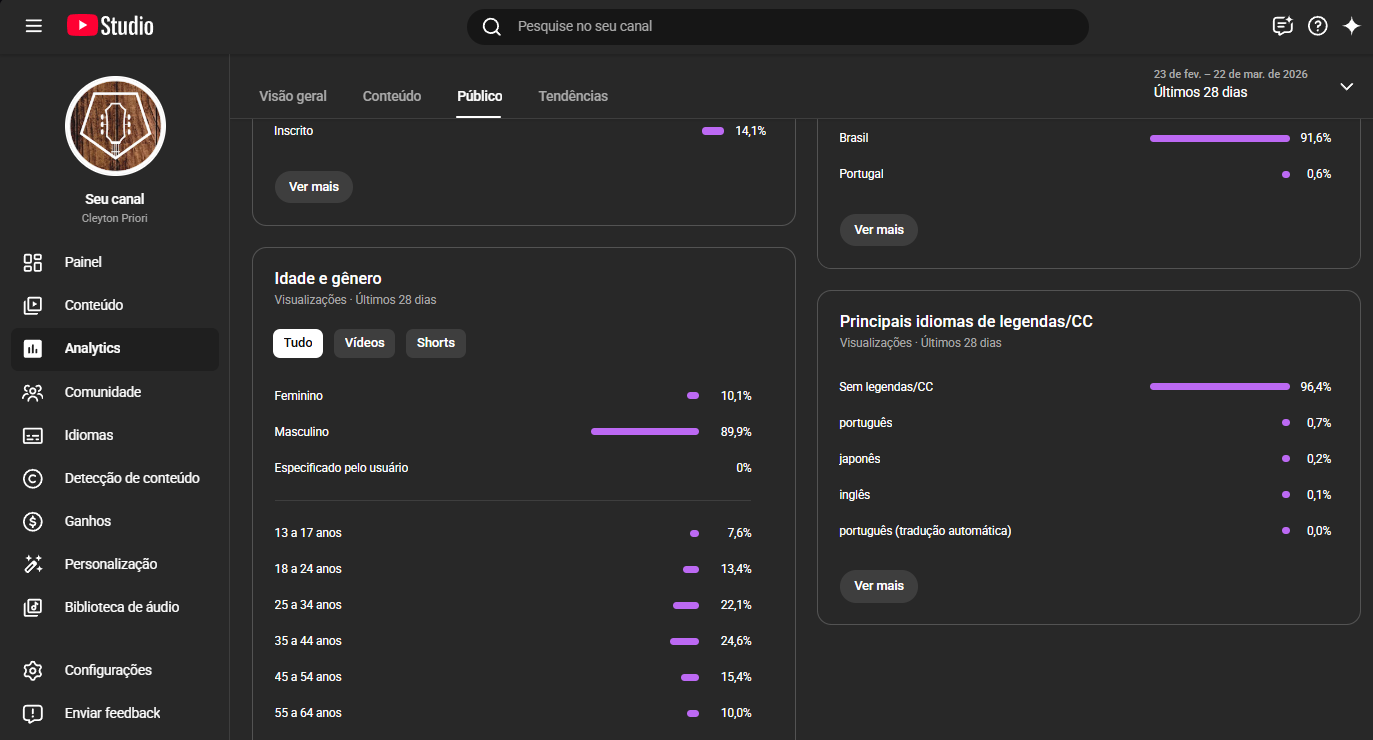Open Configurações in the sidebar
The image size is (1373, 740).
[108, 670]
